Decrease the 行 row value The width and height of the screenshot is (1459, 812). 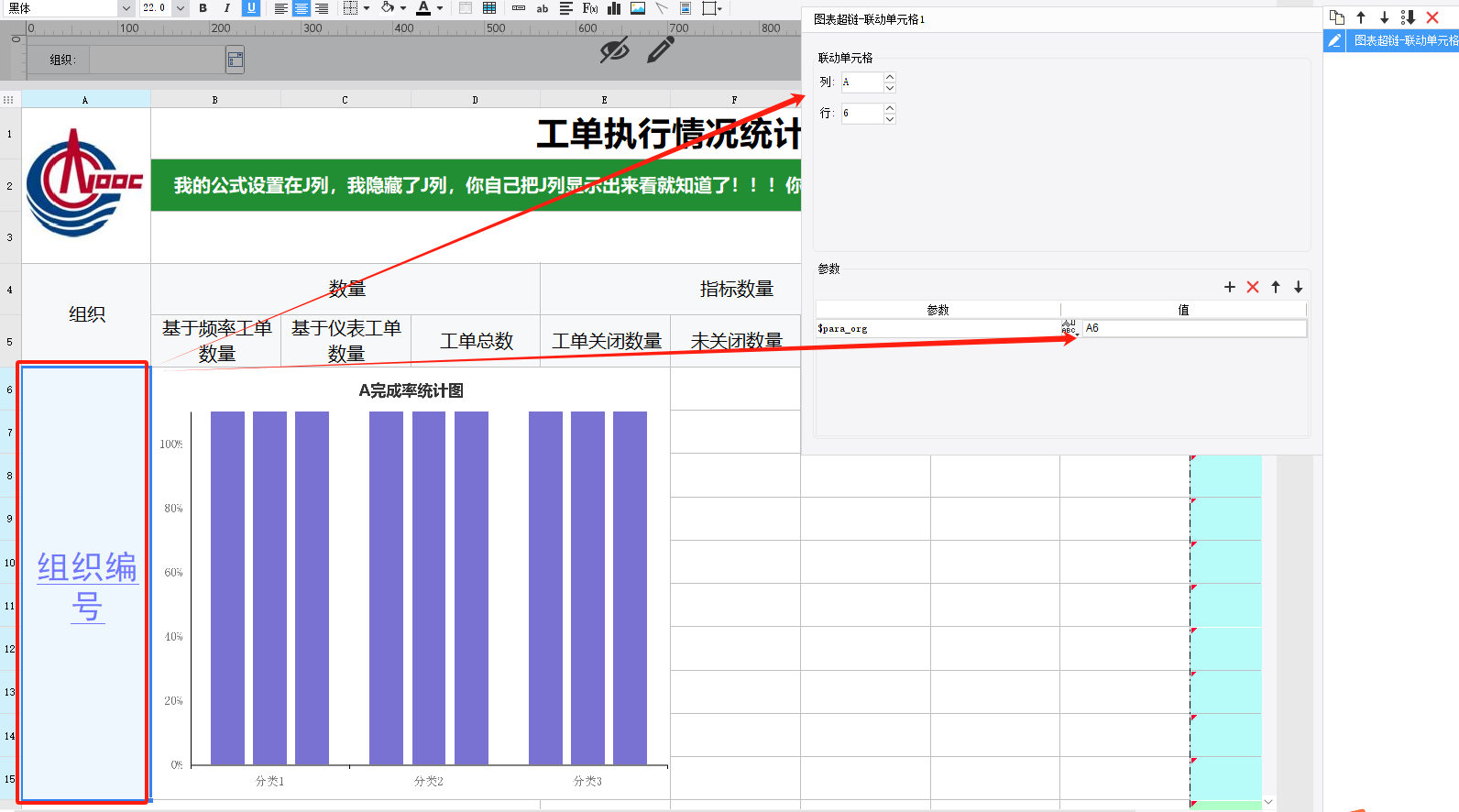point(889,119)
